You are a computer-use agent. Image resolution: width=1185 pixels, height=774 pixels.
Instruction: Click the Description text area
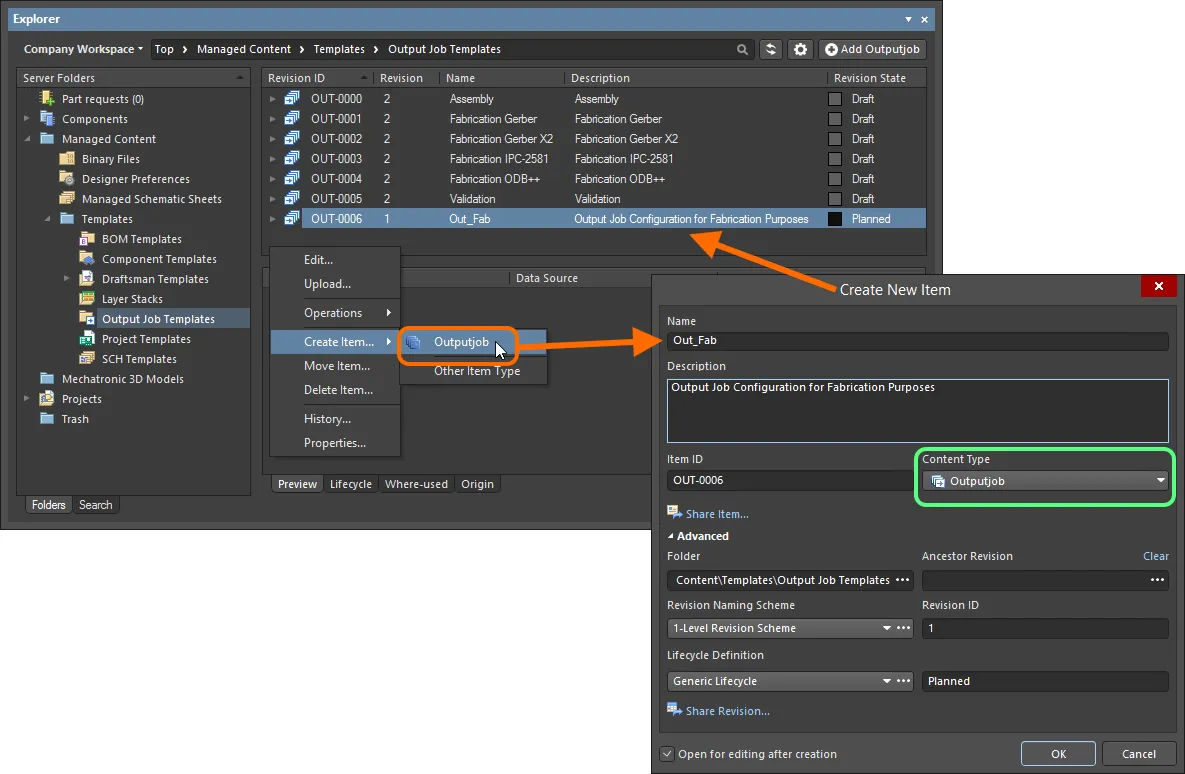click(x=917, y=410)
